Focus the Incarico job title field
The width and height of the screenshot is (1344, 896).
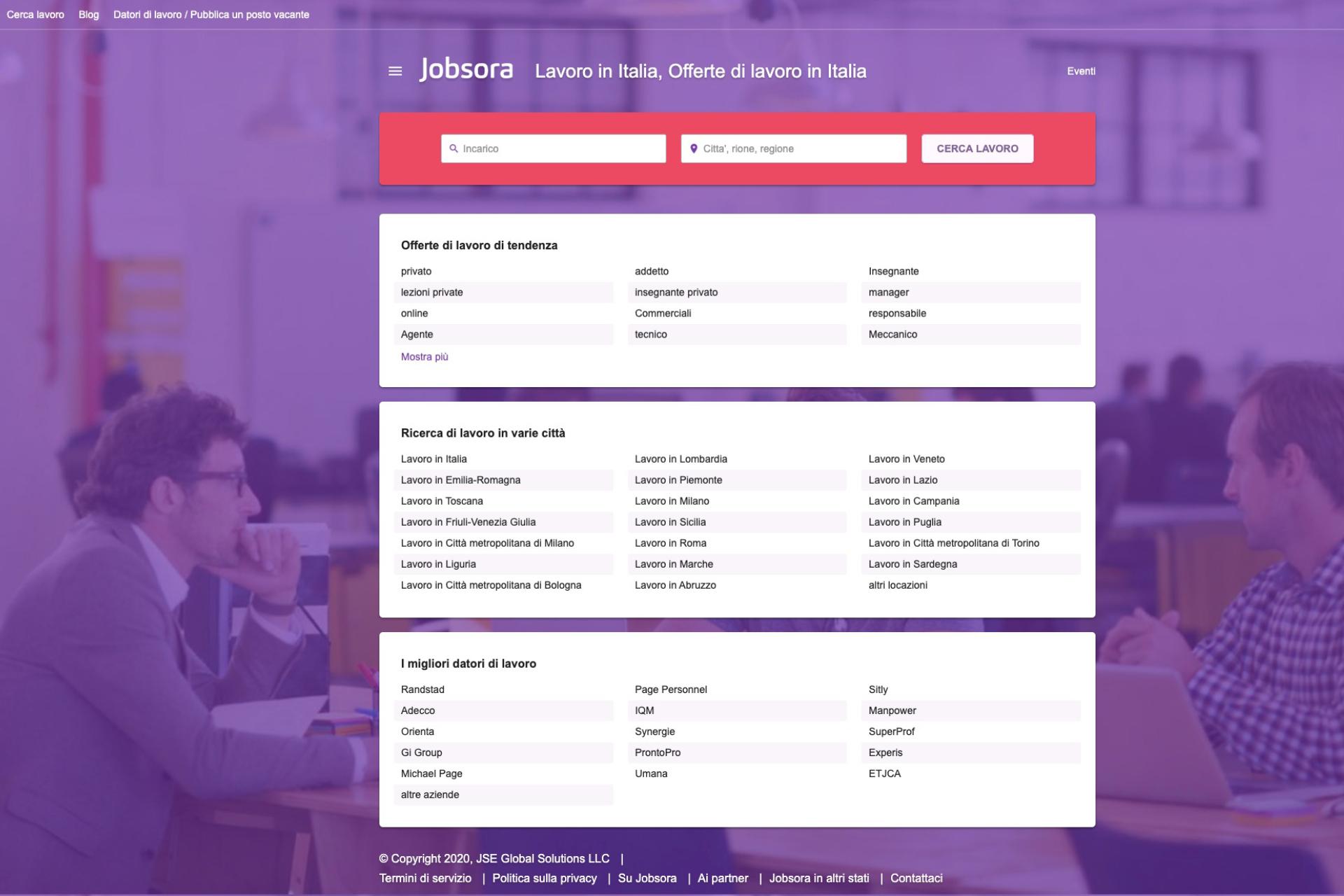click(553, 148)
